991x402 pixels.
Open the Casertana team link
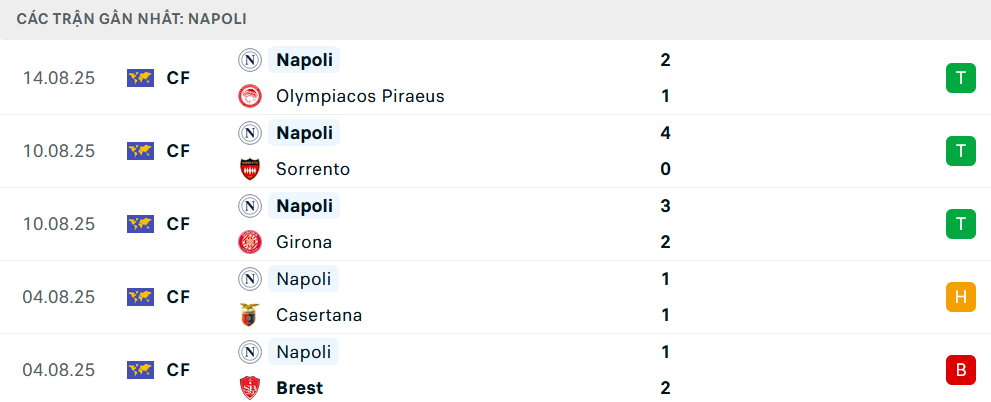pyautogui.click(x=319, y=315)
